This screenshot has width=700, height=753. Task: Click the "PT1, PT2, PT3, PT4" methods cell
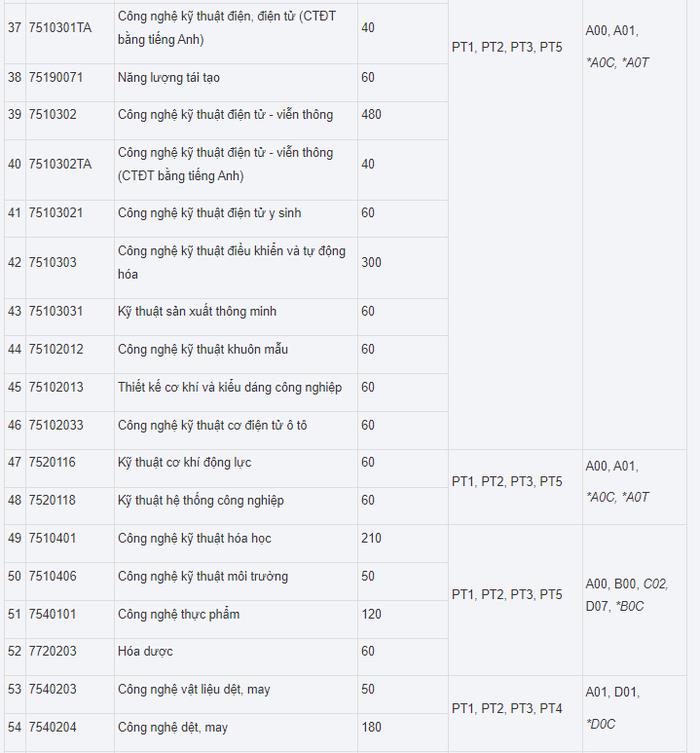pos(507,708)
